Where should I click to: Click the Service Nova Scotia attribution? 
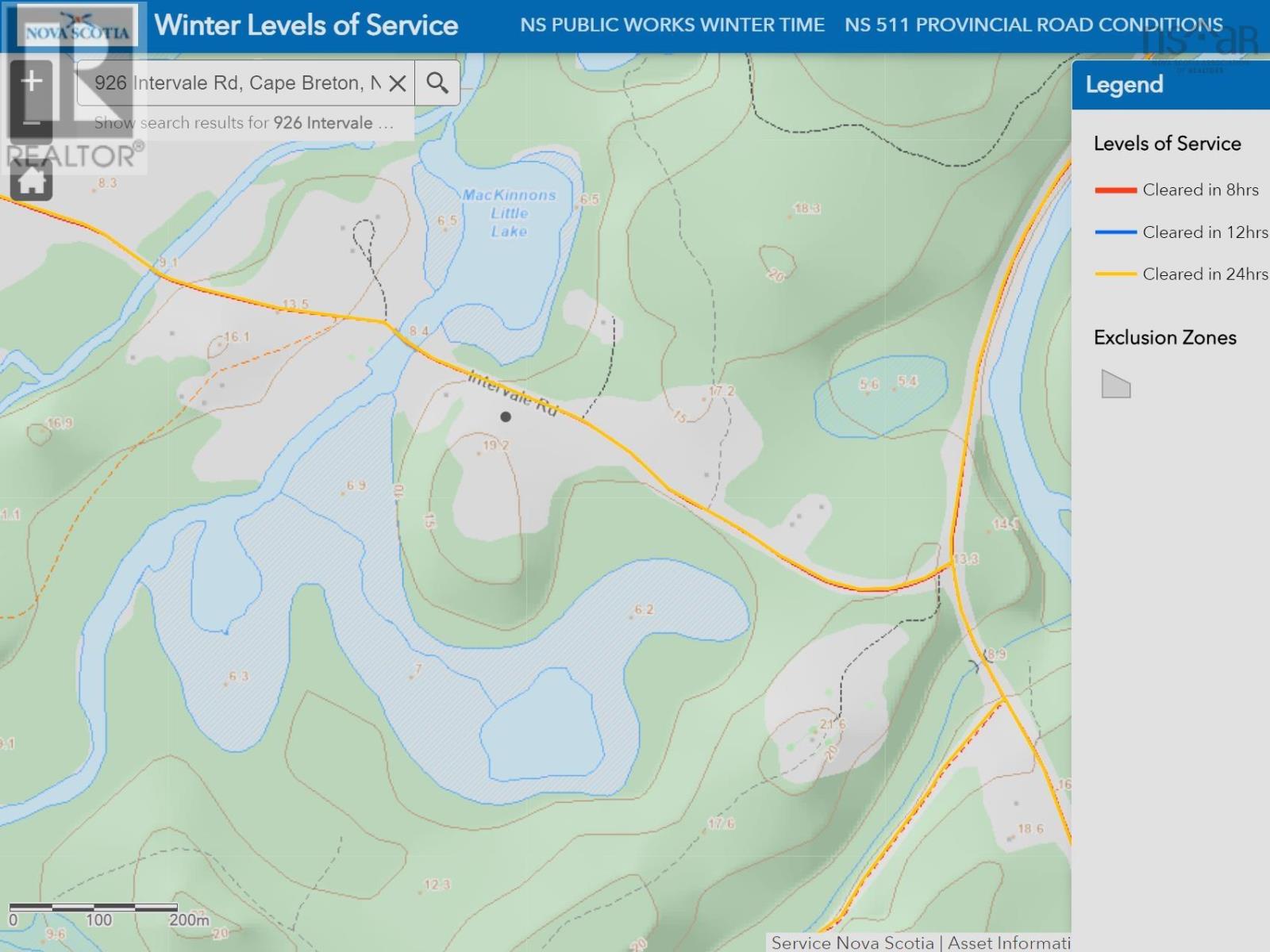pyautogui.click(x=852, y=942)
